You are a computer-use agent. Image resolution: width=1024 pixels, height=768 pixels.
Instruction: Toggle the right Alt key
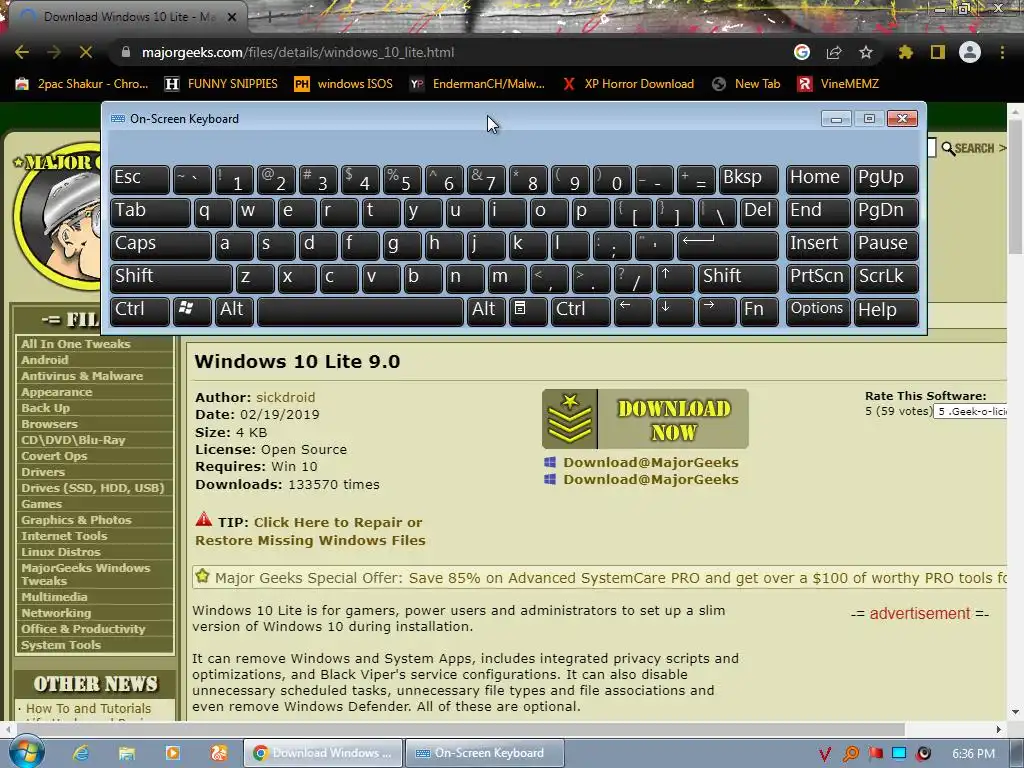coord(486,310)
